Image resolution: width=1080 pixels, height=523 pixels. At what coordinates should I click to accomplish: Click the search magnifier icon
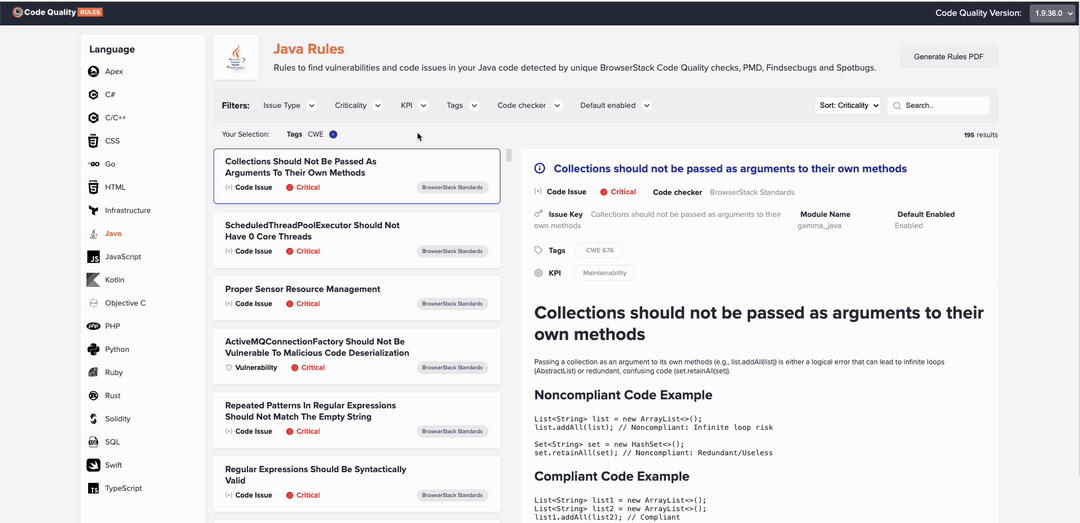pyautogui.click(x=897, y=106)
